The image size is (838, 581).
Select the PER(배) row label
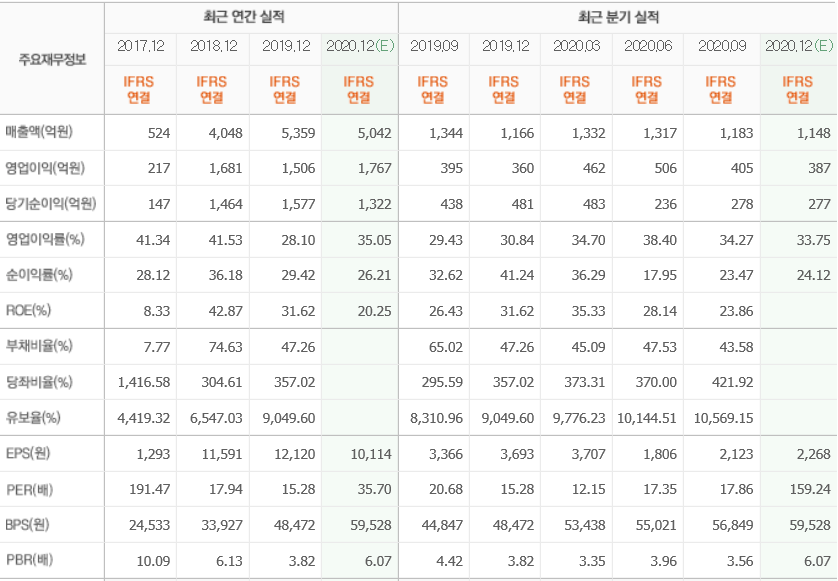pos(29,489)
